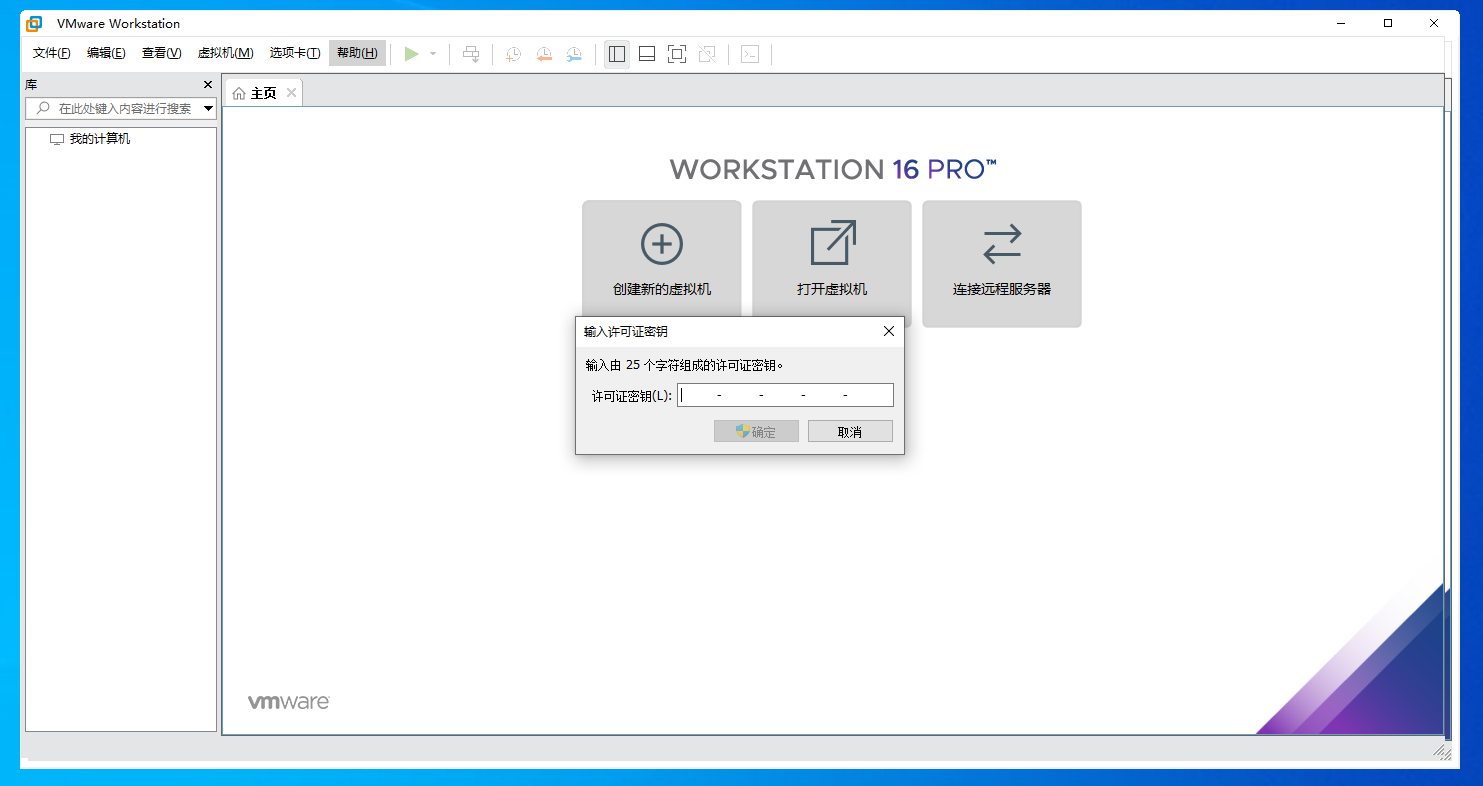This screenshot has height=786, width=1483.
Task: Click the magnifier icon in library search
Action: 43,108
